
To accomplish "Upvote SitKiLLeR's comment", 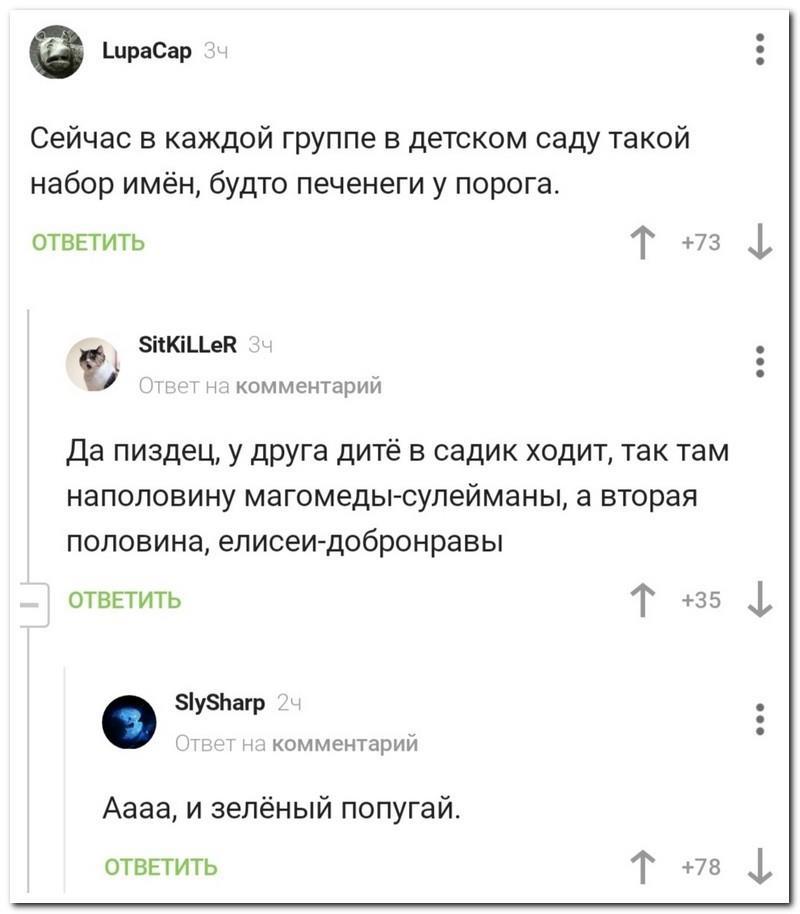I will click(x=642, y=600).
